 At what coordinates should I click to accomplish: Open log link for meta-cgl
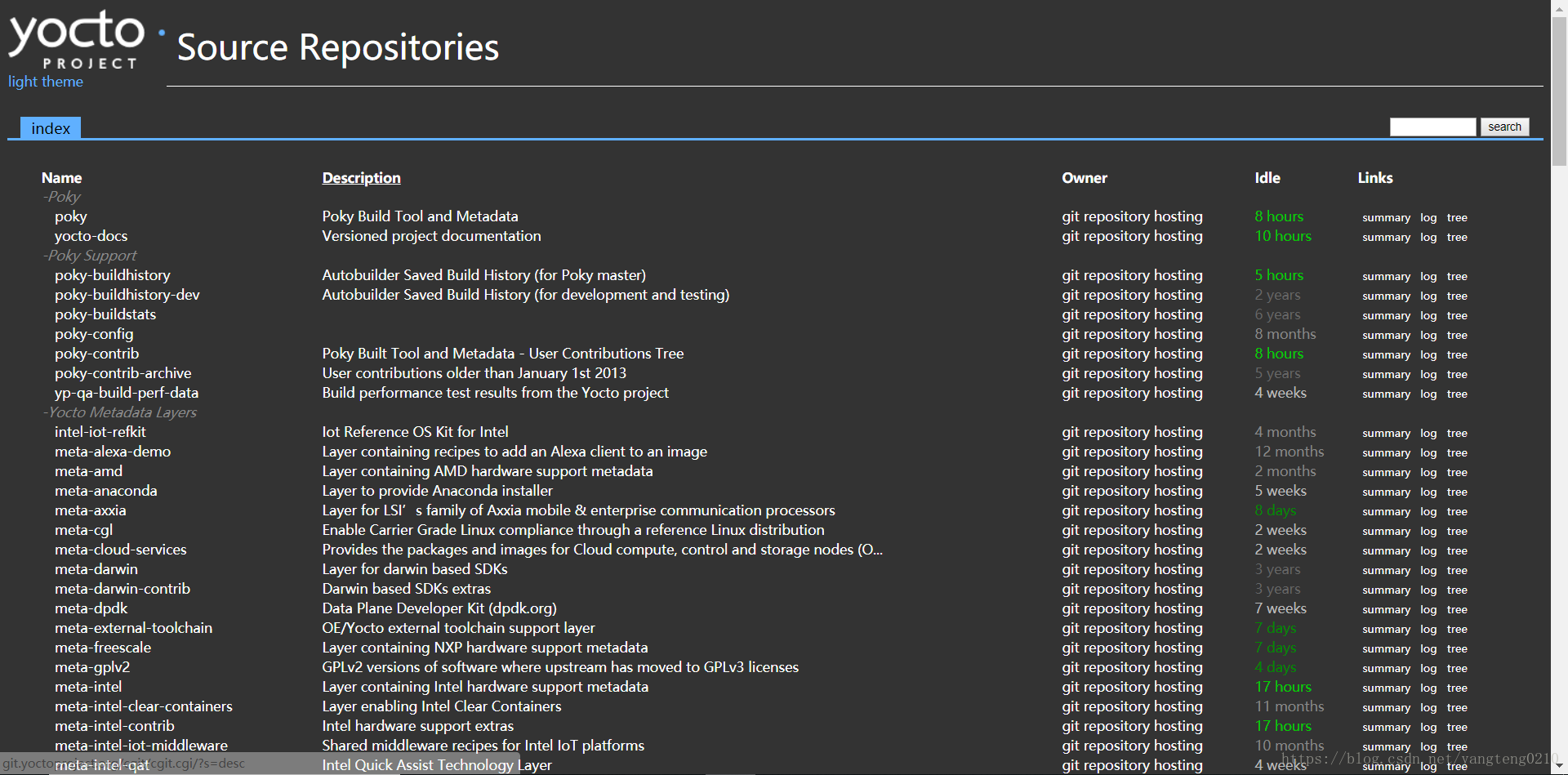(1428, 532)
